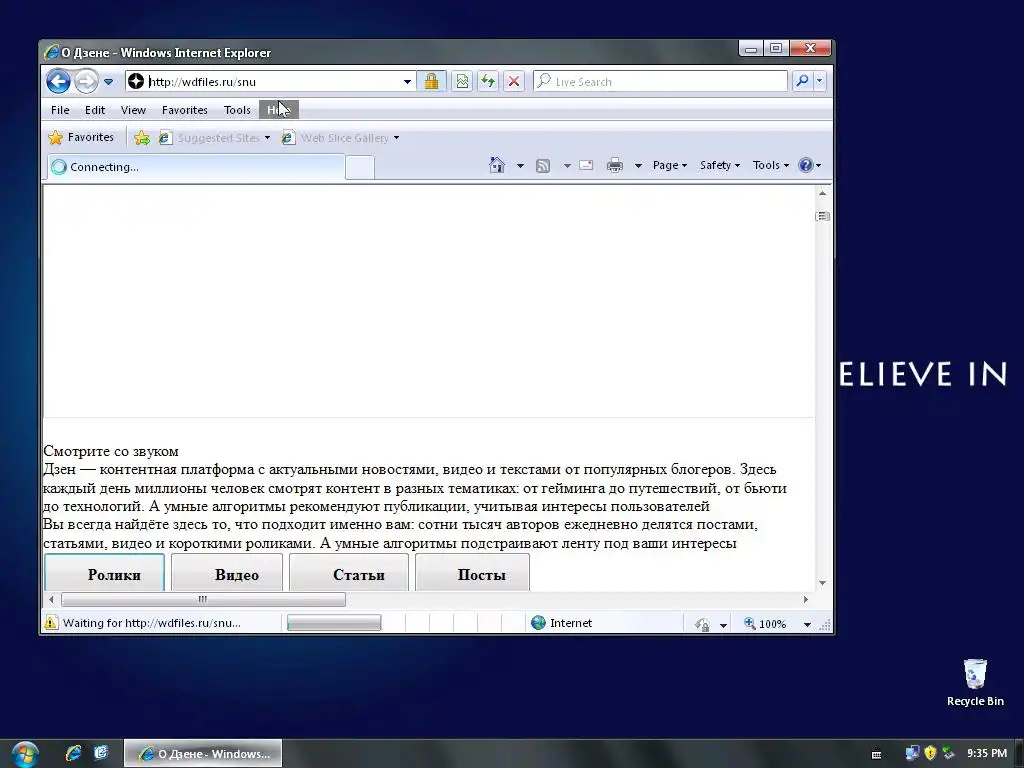This screenshot has width=1024, height=768.
Task: Click the Forward navigation arrow button
Action: pyautogui.click(x=86, y=82)
